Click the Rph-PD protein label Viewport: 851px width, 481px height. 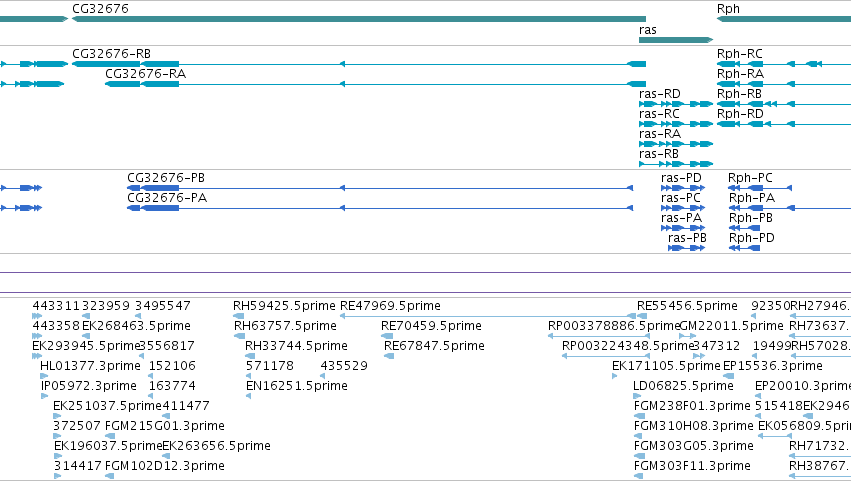click(x=752, y=238)
